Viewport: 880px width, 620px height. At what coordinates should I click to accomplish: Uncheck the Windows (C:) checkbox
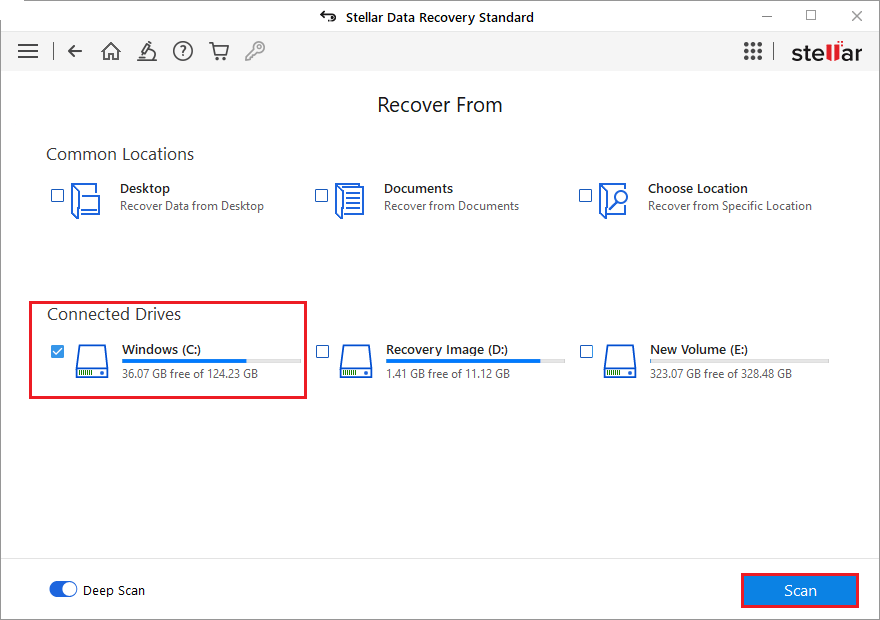point(57,351)
